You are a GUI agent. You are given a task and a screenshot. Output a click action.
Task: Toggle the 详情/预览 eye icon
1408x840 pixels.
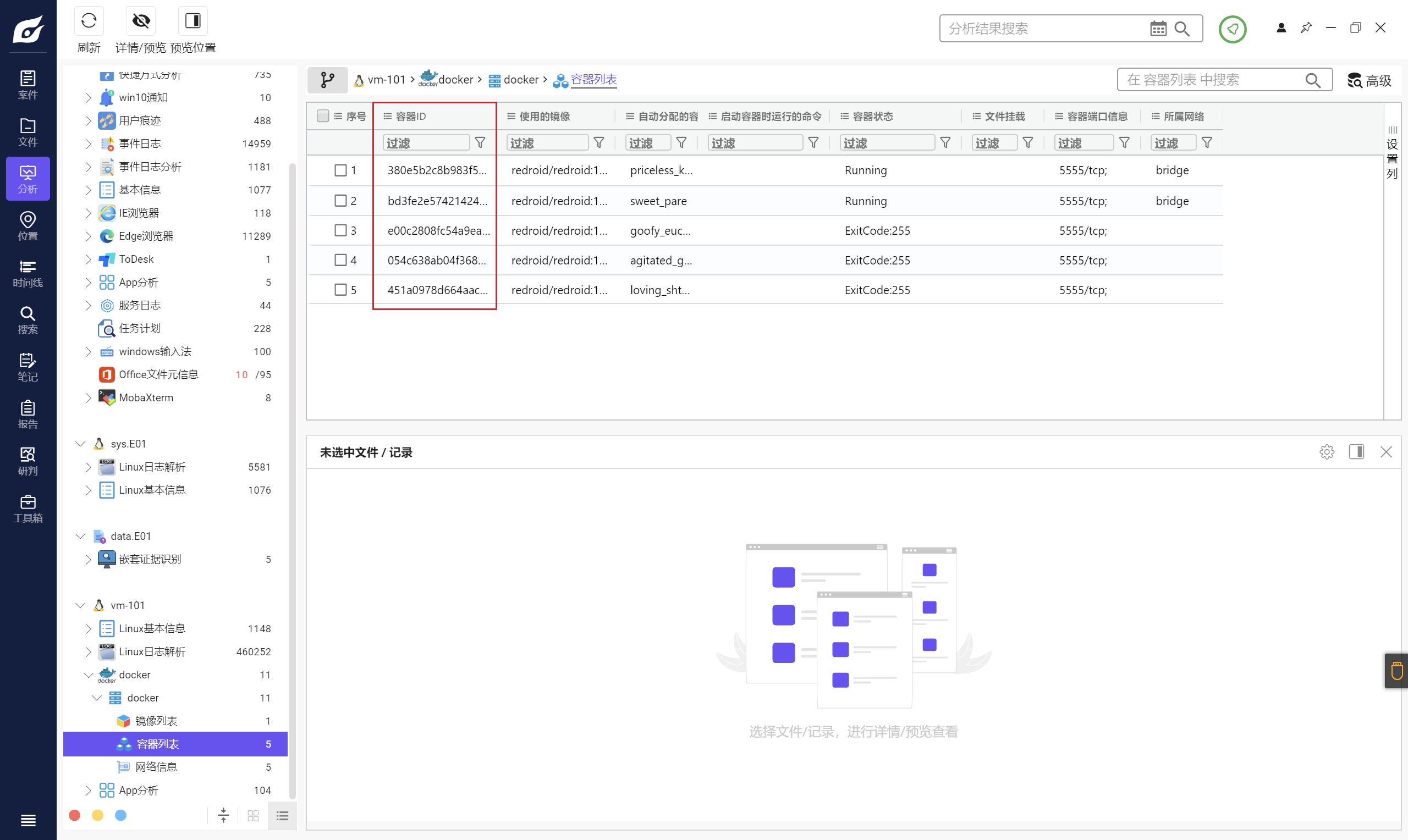(x=141, y=21)
